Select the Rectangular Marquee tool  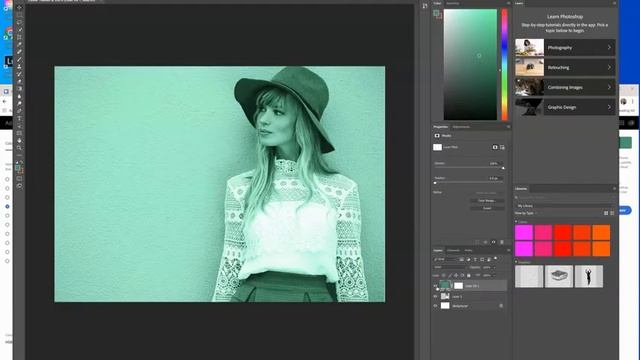[x=19, y=15]
